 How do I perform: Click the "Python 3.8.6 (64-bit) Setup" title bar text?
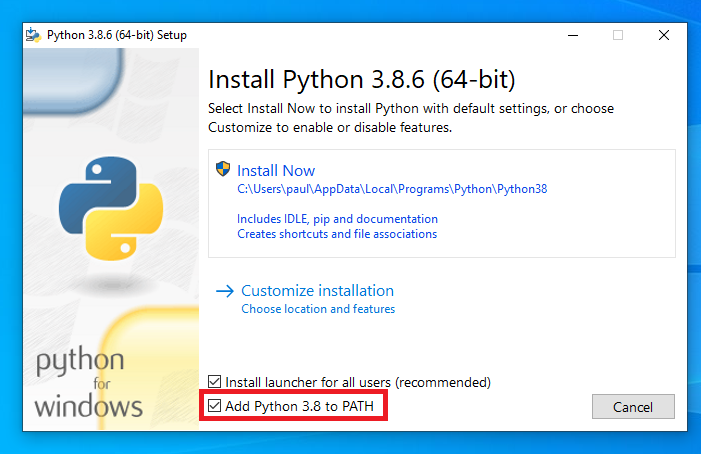[117, 35]
